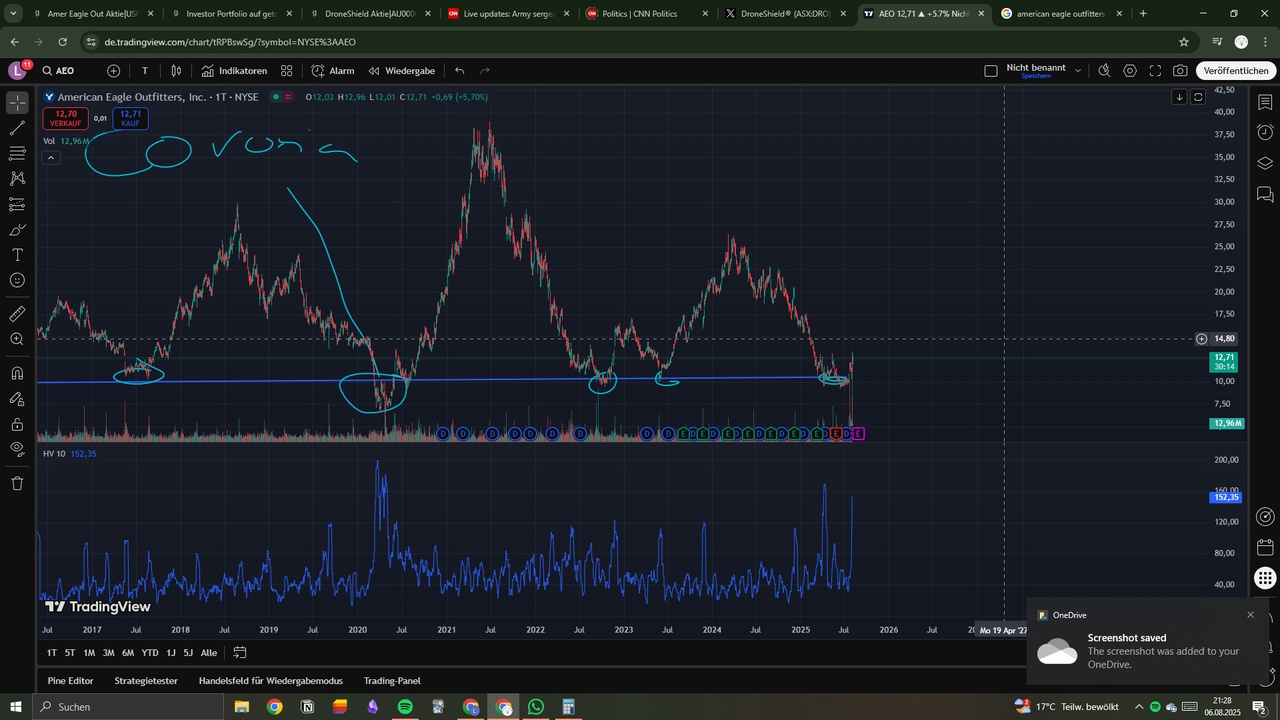
Task: Open the Indikatoren menu
Action: click(x=234, y=71)
